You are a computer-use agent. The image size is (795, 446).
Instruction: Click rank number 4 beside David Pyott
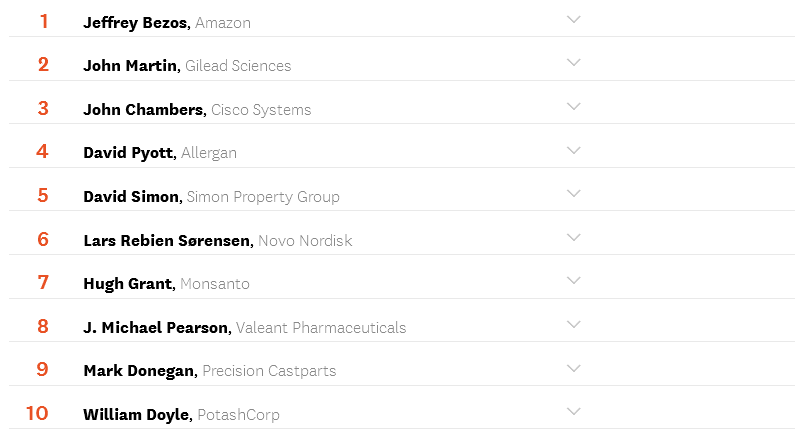pos(42,152)
